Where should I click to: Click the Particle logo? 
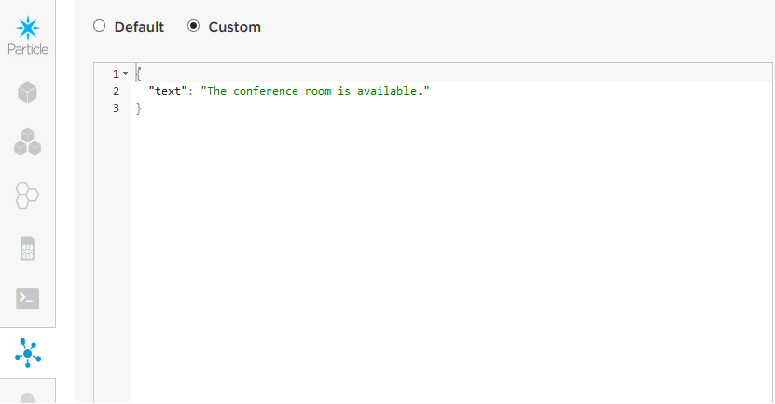point(28,32)
